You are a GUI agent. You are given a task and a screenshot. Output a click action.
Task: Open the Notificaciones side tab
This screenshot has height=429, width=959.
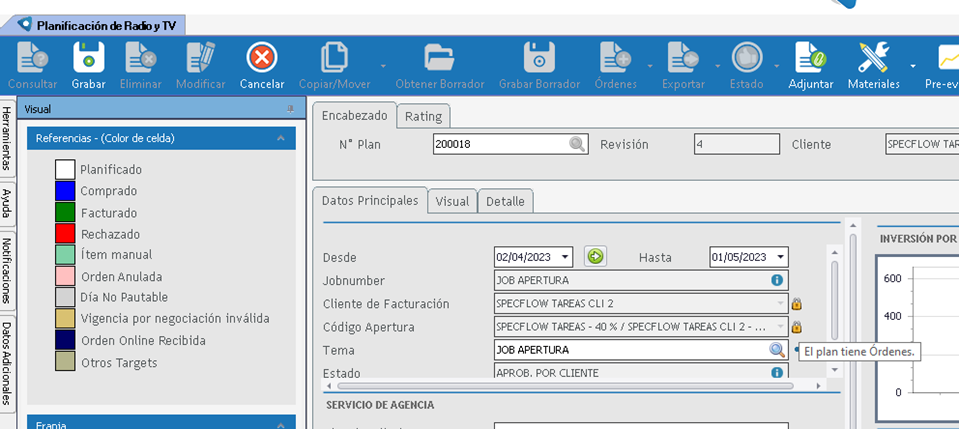(7, 270)
